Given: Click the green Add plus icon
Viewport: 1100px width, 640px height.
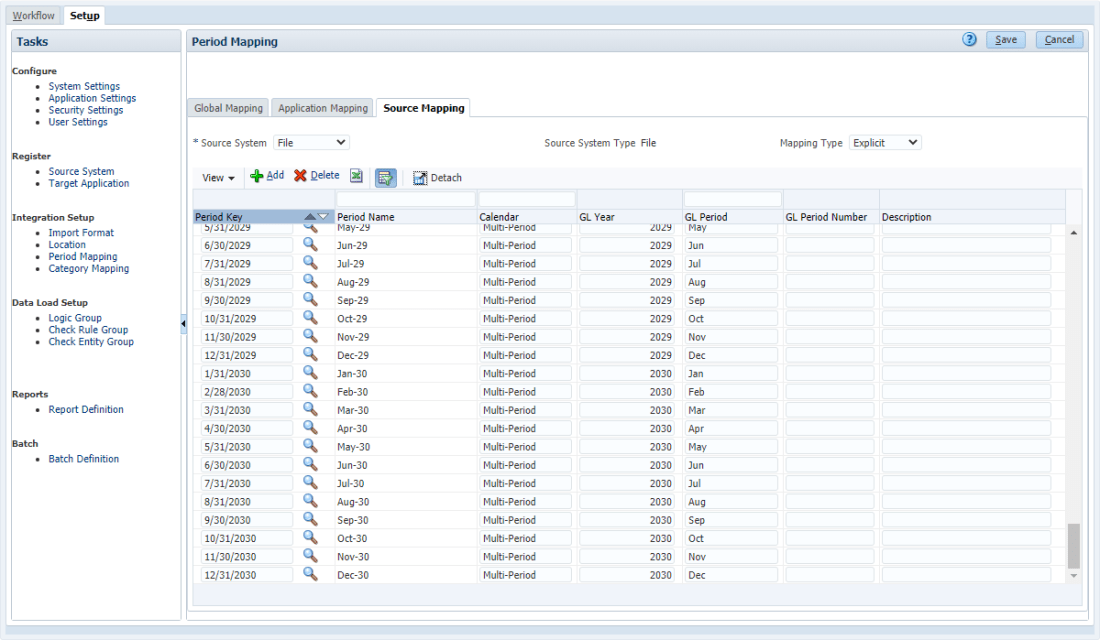Looking at the screenshot, I should pos(257,176).
